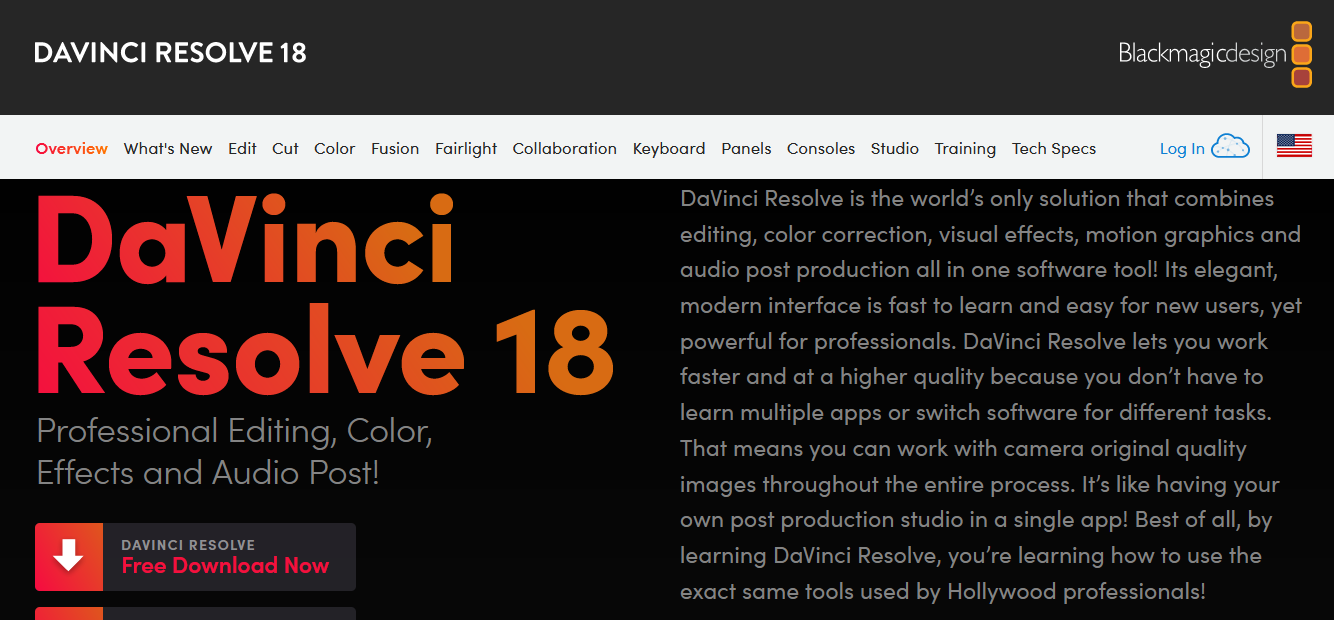This screenshot has width=1334, height=620.
Task: Open the Panels tab
Action: pos(746,148)
